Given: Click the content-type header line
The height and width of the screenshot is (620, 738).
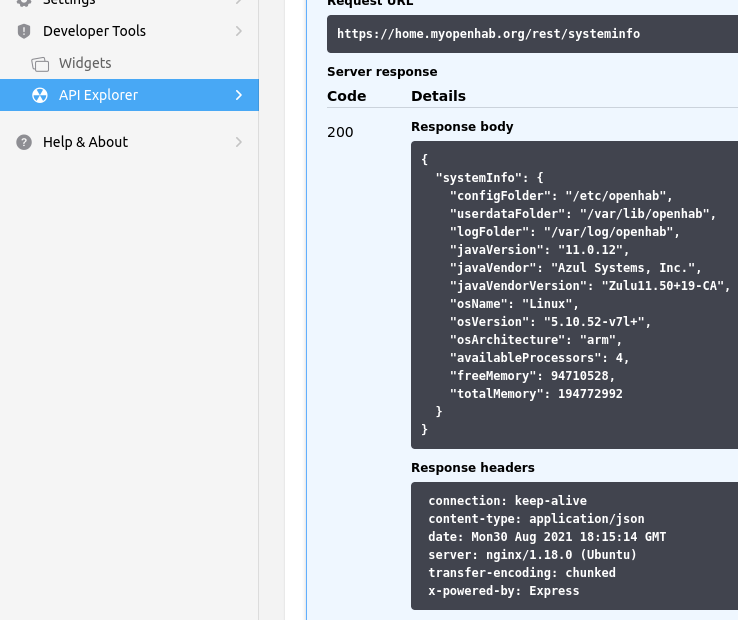Looking at the screenshot, I should [536, 519].
